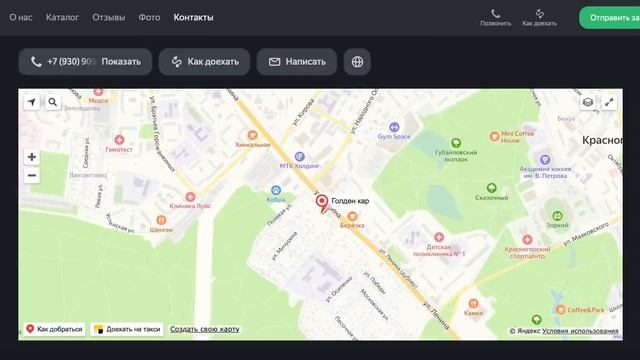Open the О нас tab
Screen dimensions: 640x360
21,18
